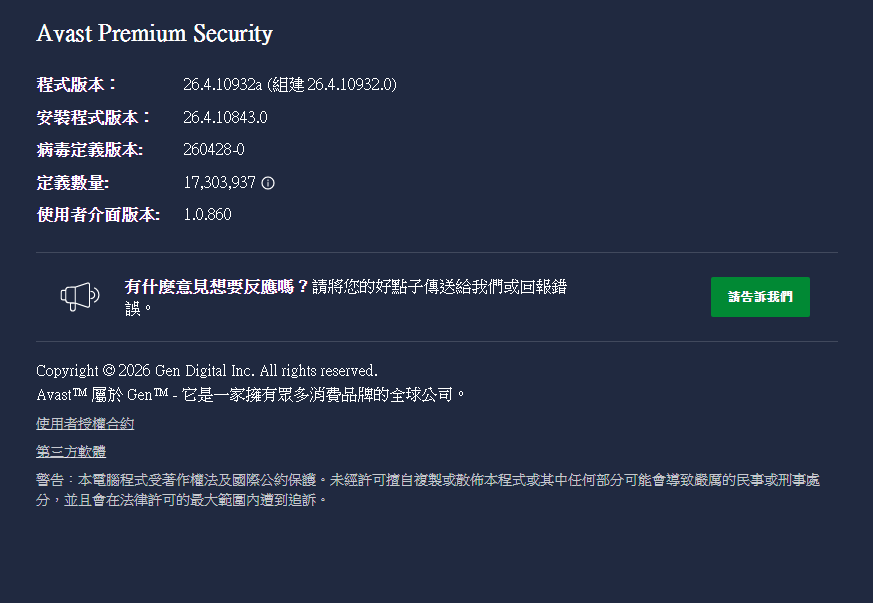The width and height of the screenshot is (873, 603).
Task: Select the UI version value 1.0.860
Action: click(x=207, y=215)
